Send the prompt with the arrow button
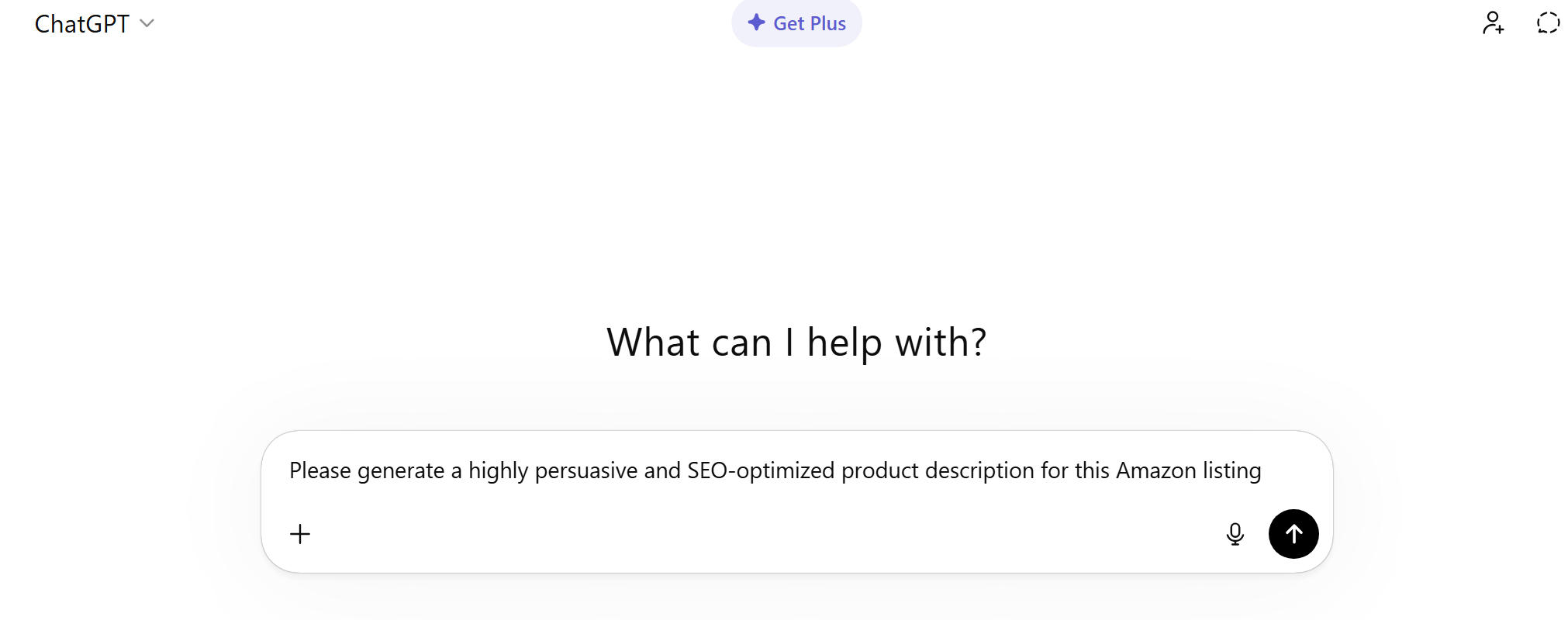Viewport: 1568px width, 620px height. (x=1293, y=534)
